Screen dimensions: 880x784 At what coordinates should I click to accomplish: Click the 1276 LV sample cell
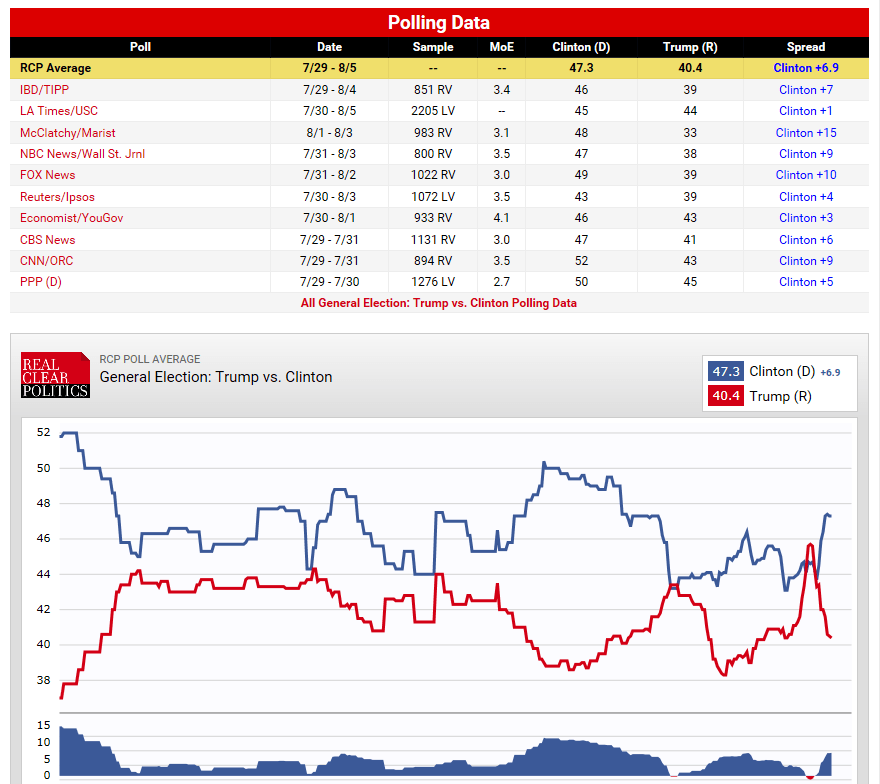(x=433, y=282)
